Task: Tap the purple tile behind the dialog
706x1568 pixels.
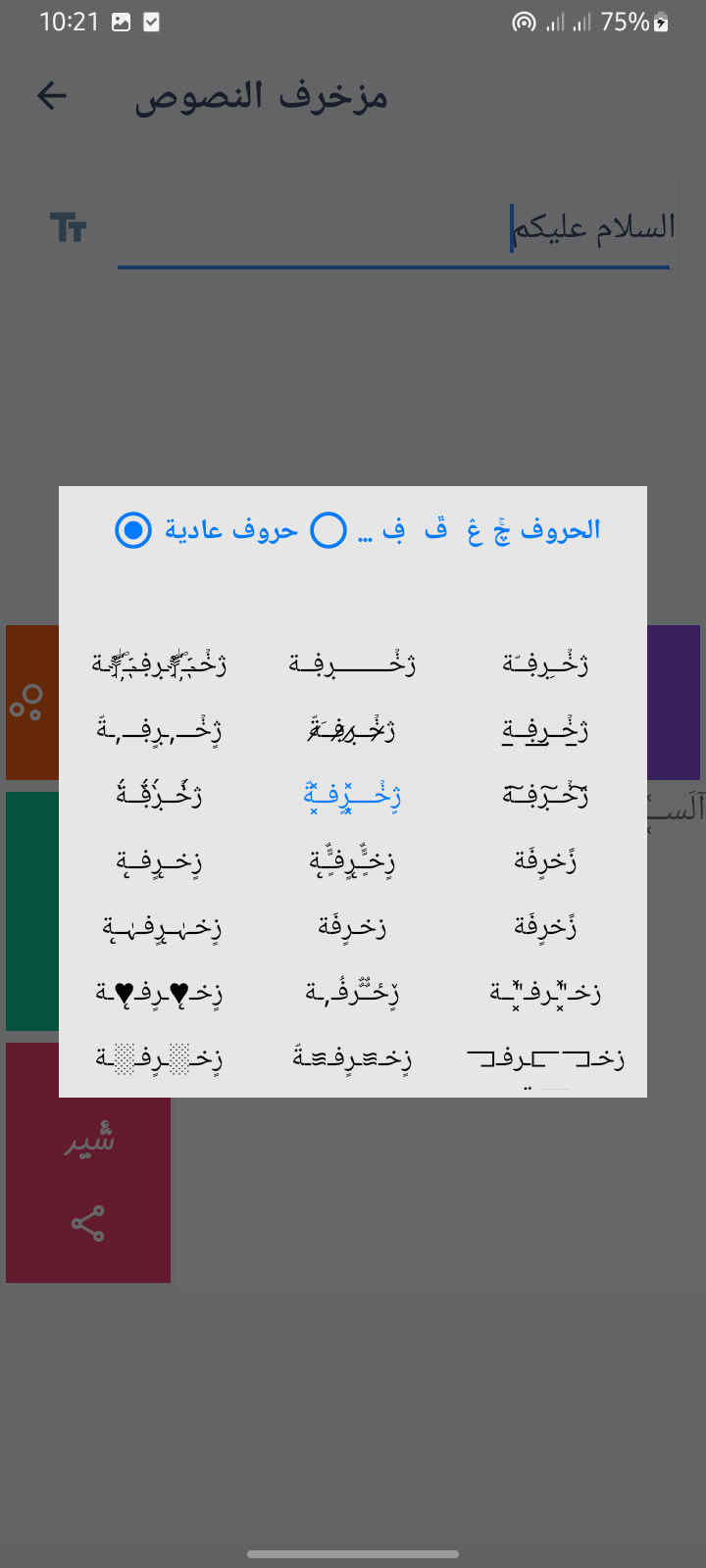Action: click(x=675, y=702)
